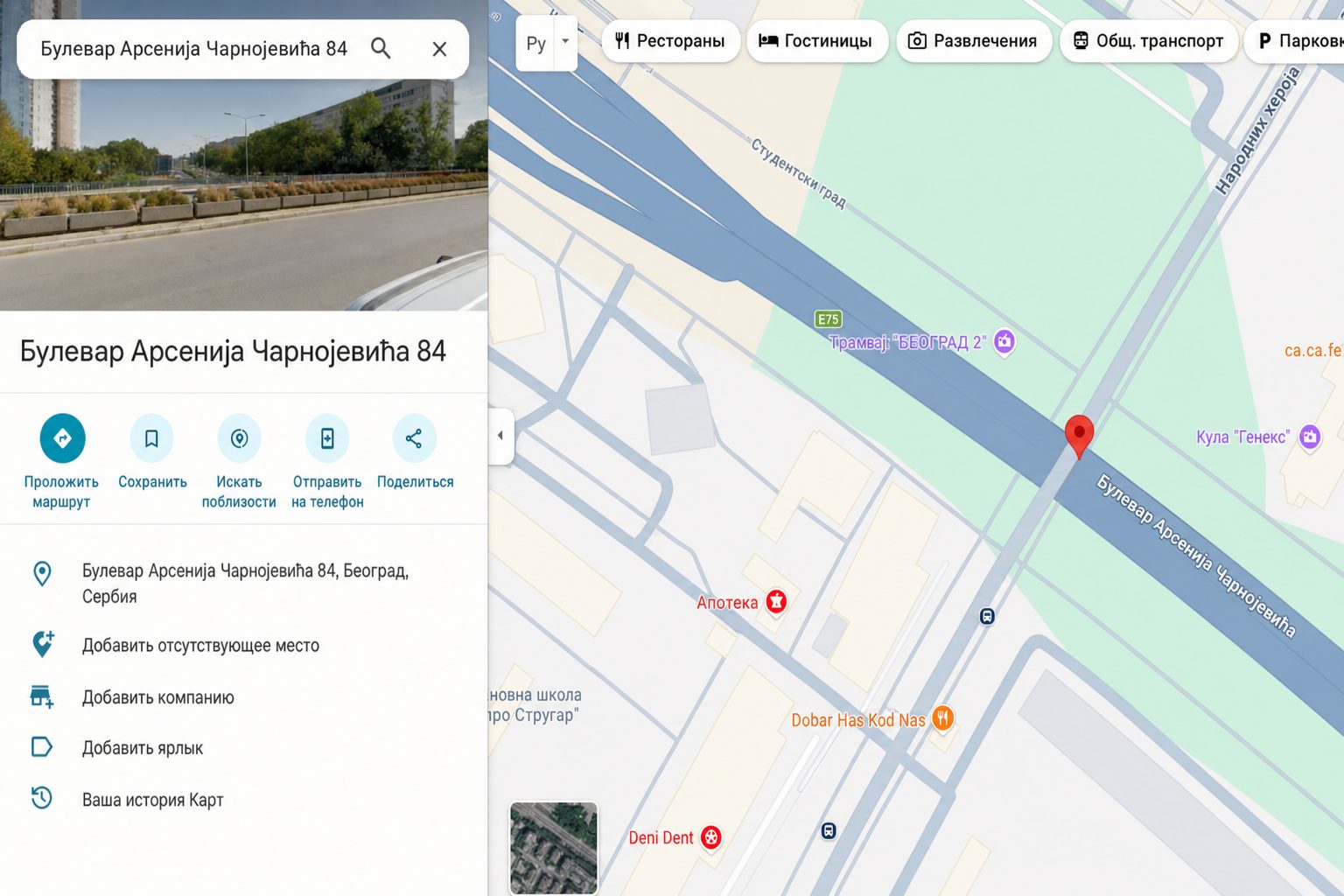Click the Булевар Арсенија Чарнојевића 84 panel heading
Viewport: 1344px width, 896px height.
pos(233,351)
